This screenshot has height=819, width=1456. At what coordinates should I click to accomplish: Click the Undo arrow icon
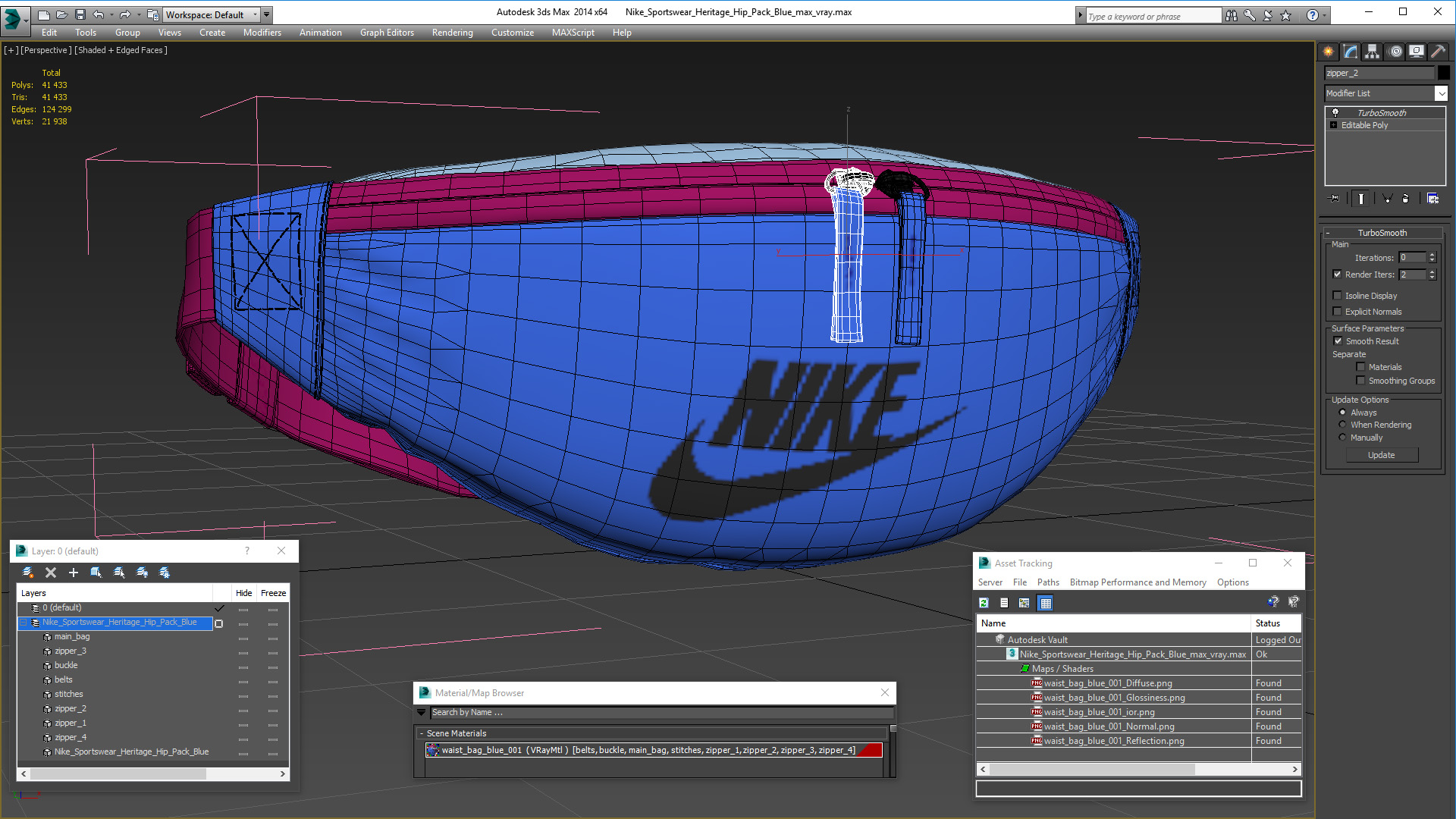click(98, 14)
